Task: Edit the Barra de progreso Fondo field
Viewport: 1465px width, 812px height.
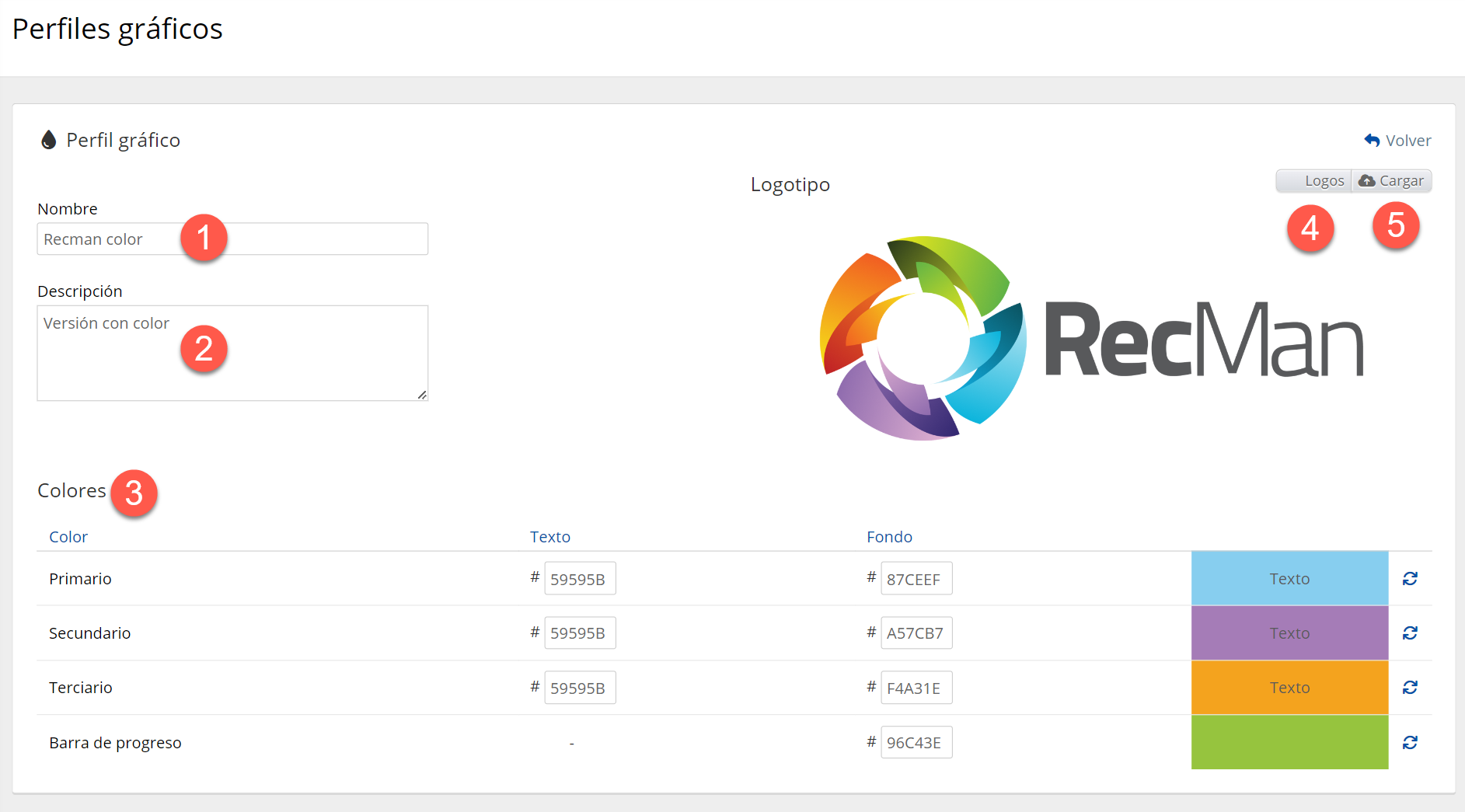Action: click(x=916, y=742)
